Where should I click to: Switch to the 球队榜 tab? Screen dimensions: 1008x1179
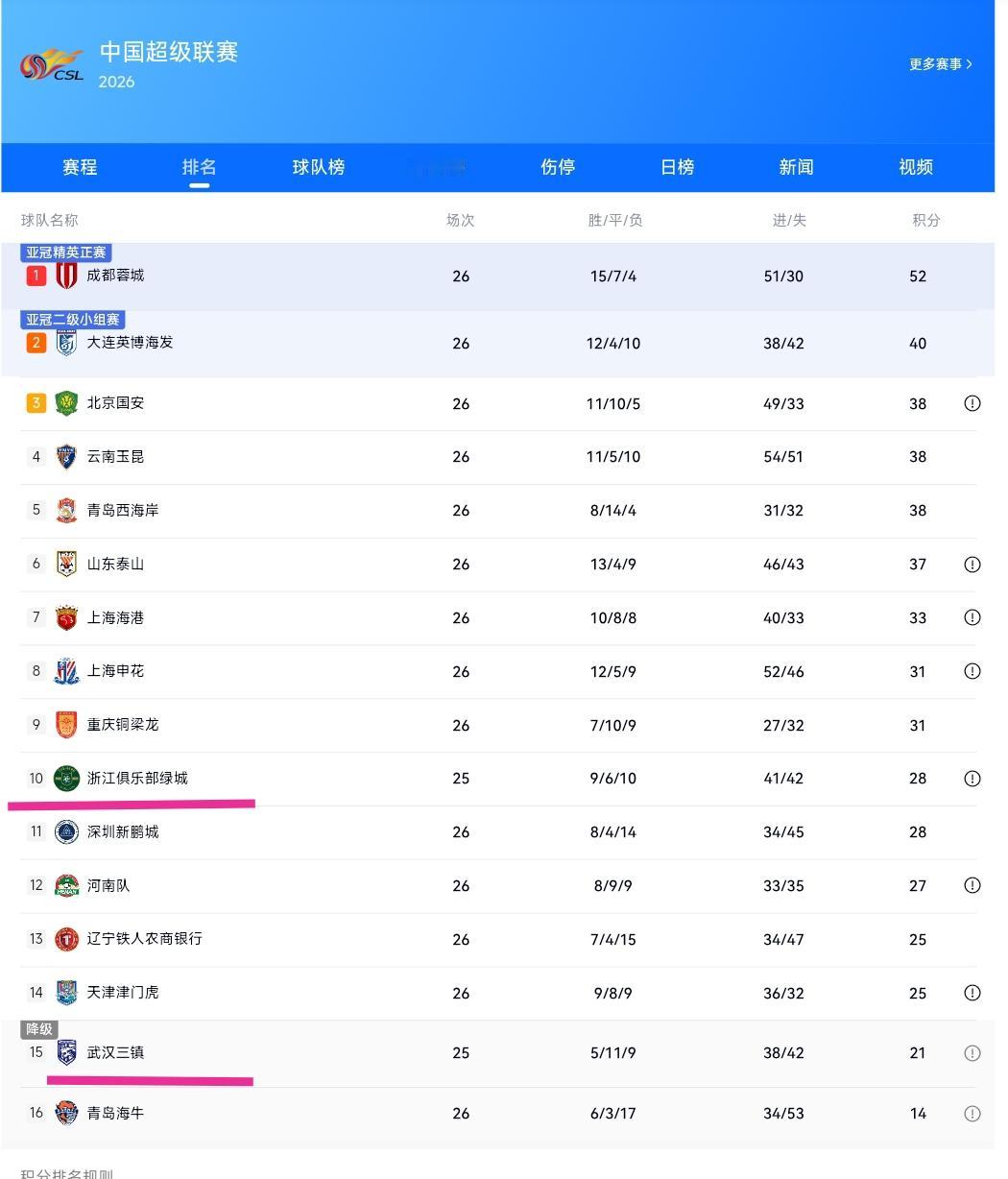[319, 167]
